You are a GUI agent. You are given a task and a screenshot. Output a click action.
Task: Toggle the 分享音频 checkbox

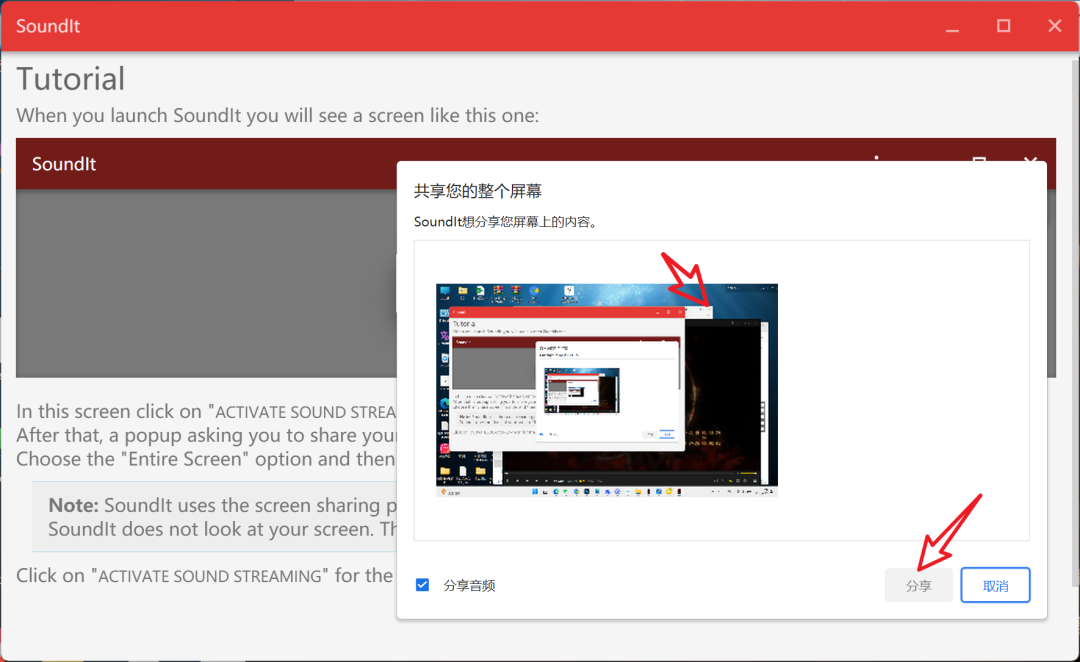pyautogui.click(x=422, y=585)
